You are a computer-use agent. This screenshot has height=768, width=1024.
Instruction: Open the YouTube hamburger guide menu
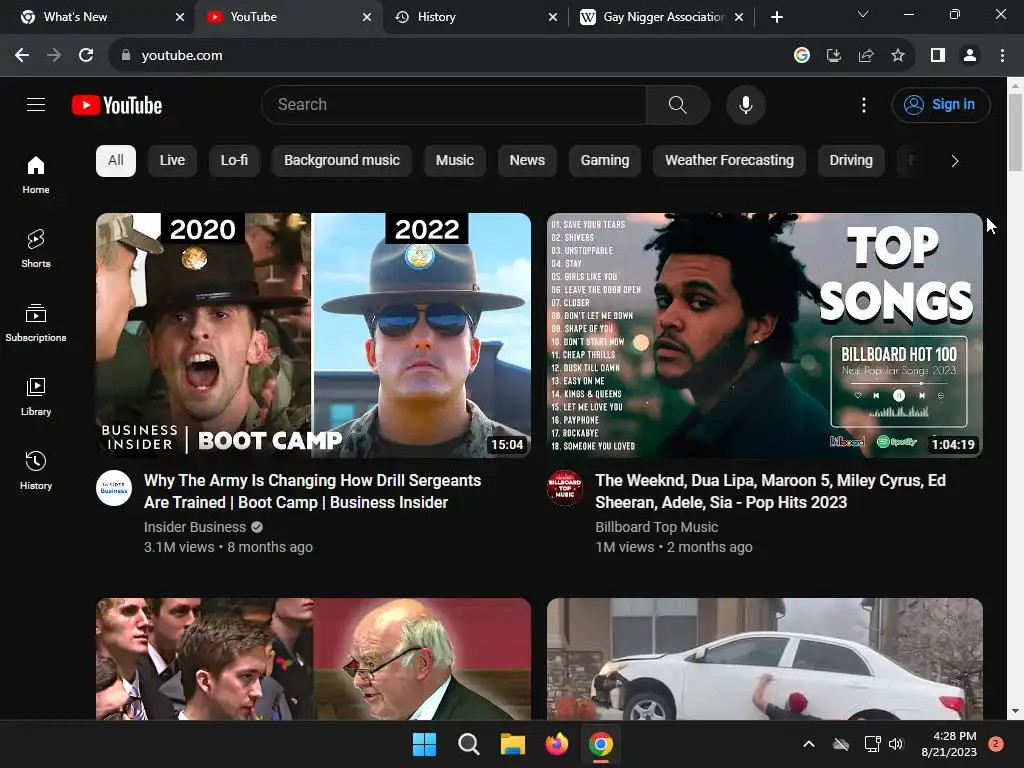(36, 104)
